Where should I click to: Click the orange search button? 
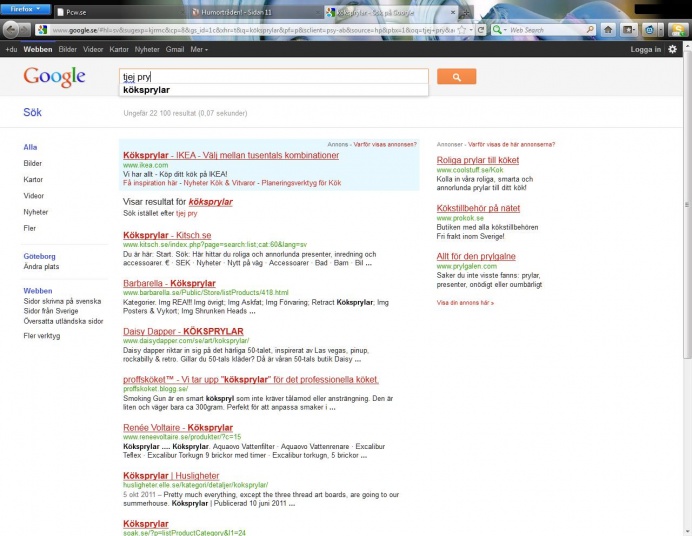point(456,76)
